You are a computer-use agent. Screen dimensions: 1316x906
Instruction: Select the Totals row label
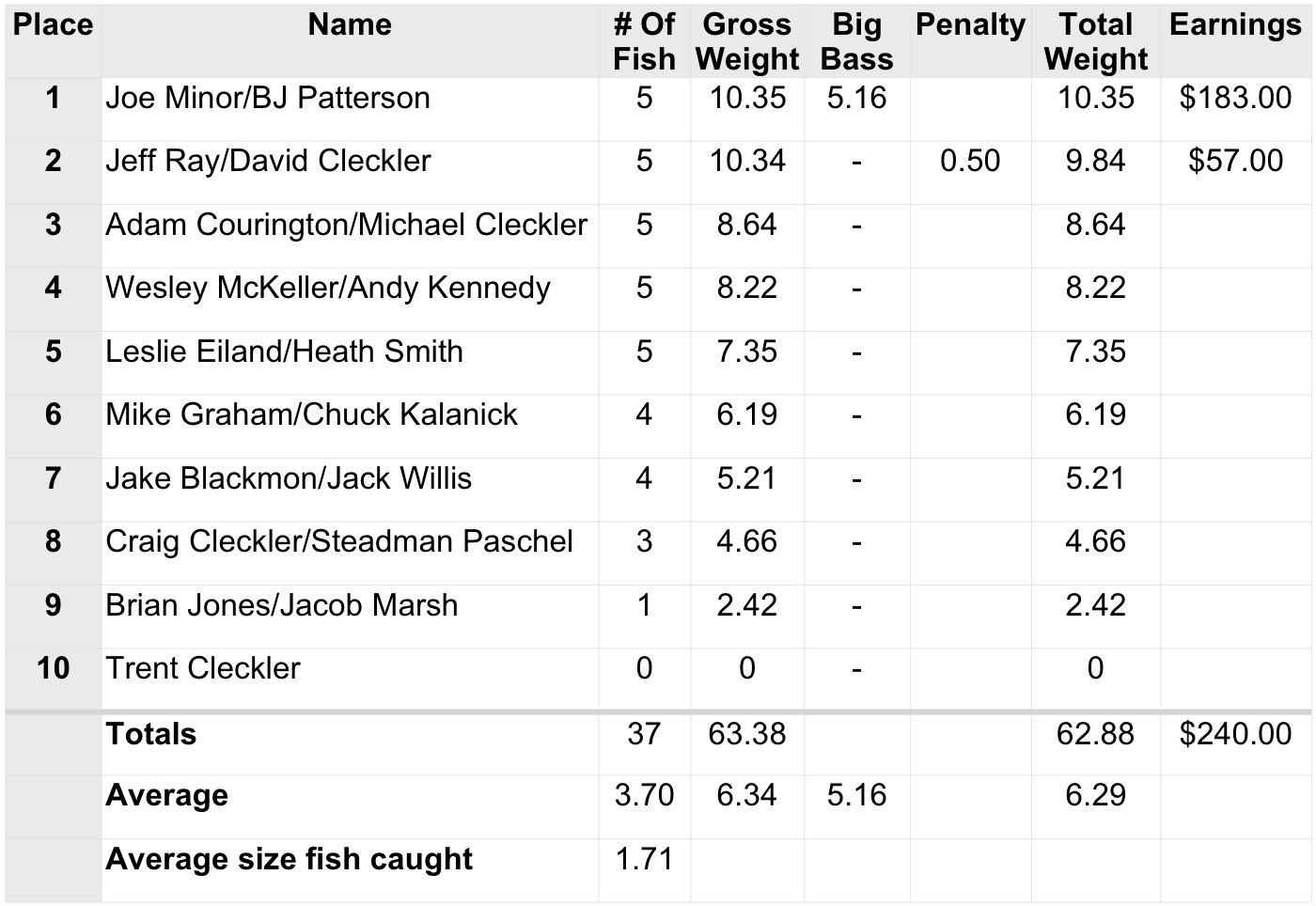(151, 735)
